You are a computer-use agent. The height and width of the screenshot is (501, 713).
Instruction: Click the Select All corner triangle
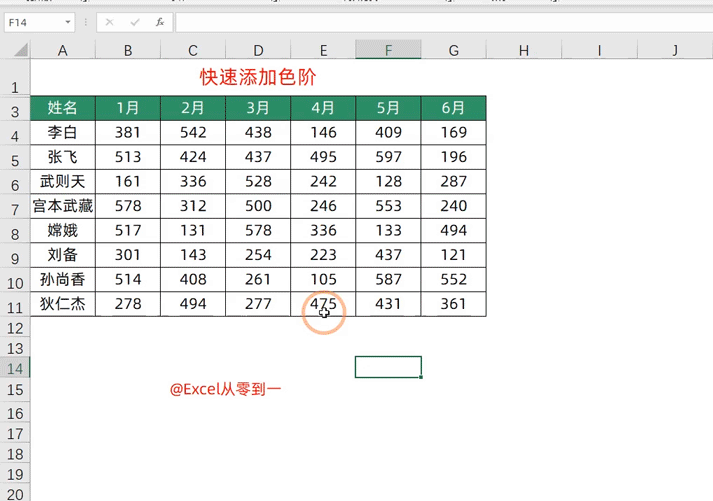point(21,50)
